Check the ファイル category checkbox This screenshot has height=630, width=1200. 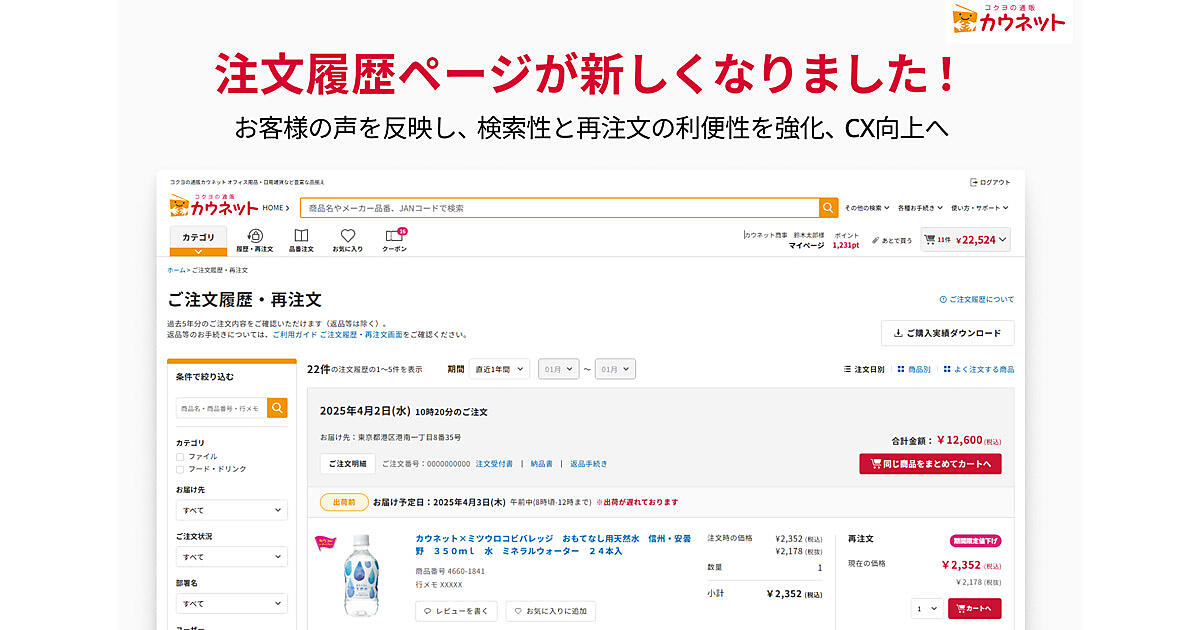click(180, 457)
